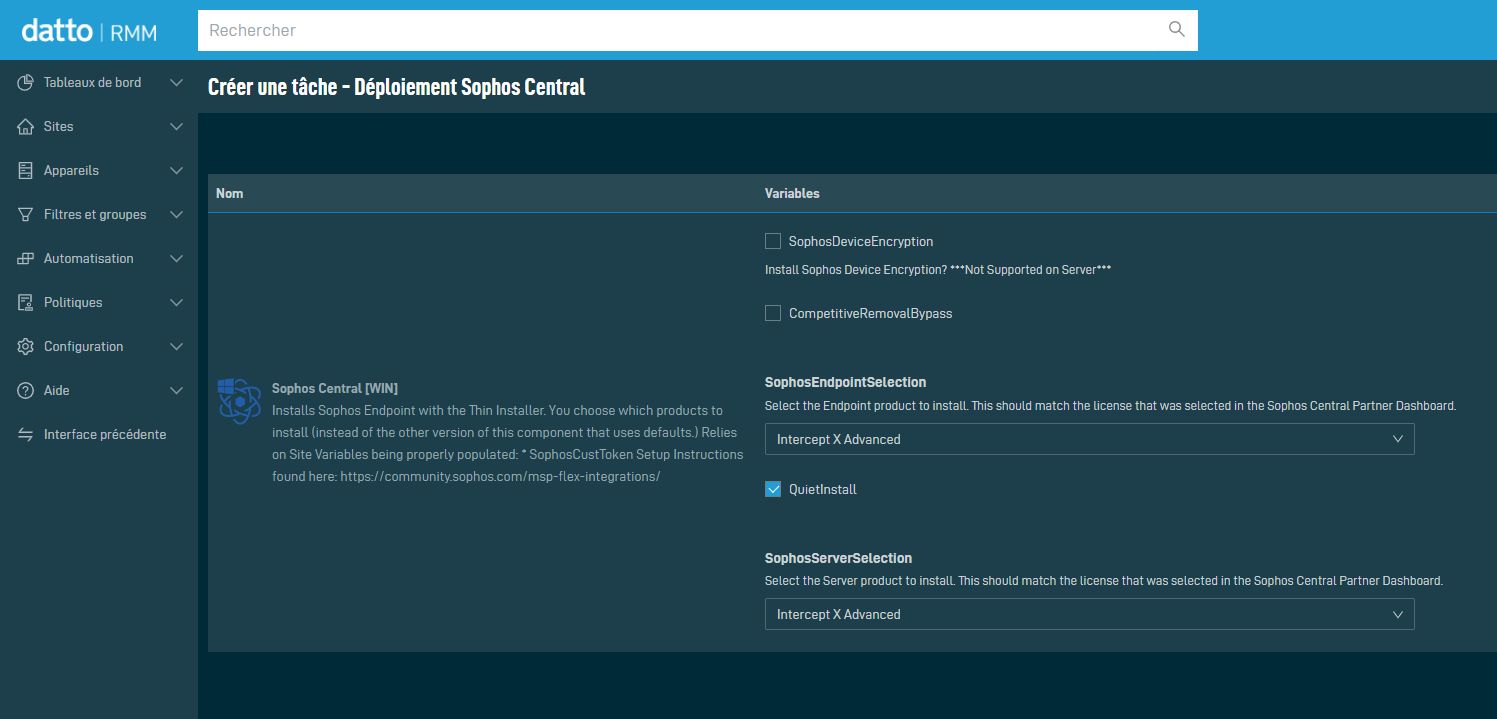This screenshot has height=719, width=1497.
Task: Click the SophosEndpointSelection label
Action: coord(845,382)
